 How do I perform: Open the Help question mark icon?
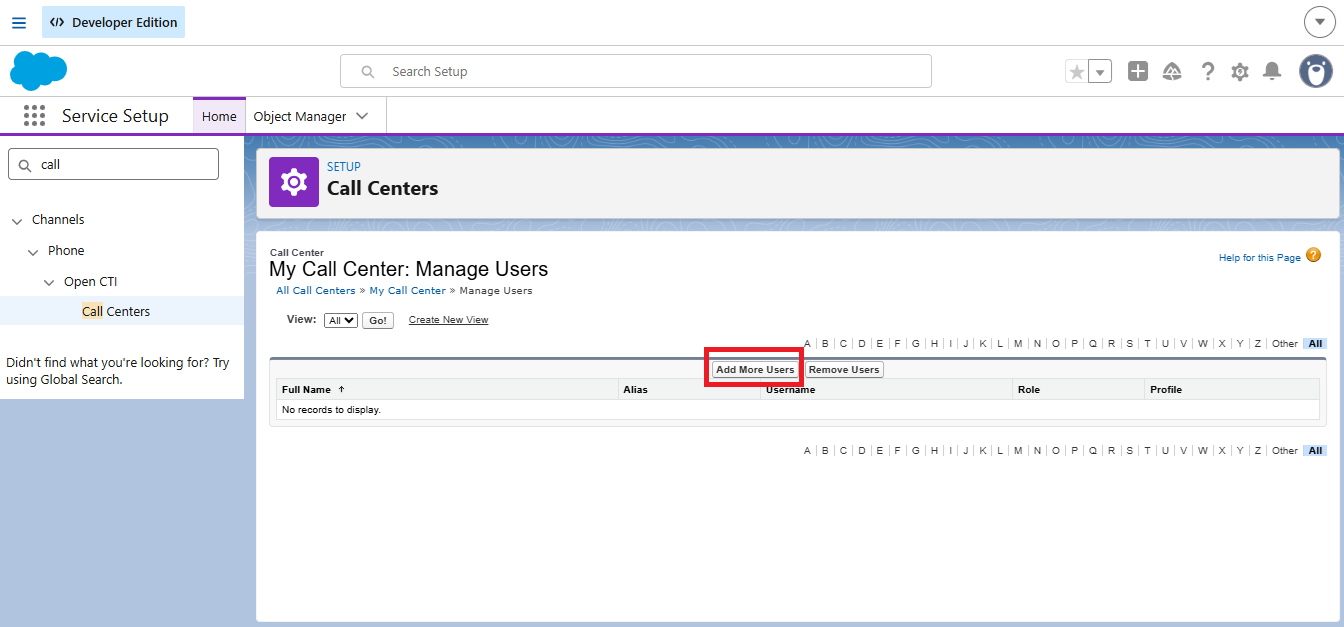(x=1208, y=71)
